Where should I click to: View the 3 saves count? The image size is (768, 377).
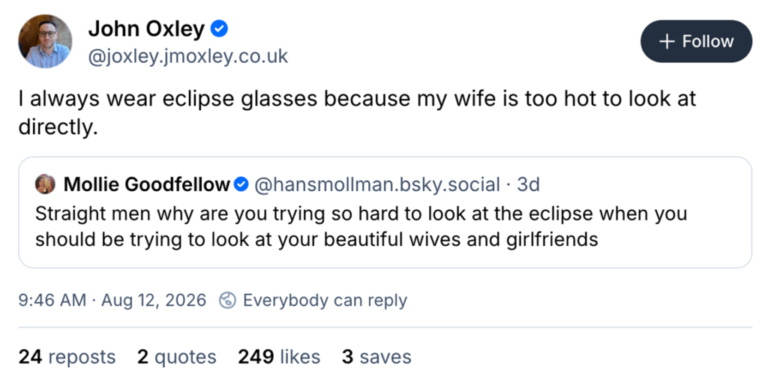[377, 357]
